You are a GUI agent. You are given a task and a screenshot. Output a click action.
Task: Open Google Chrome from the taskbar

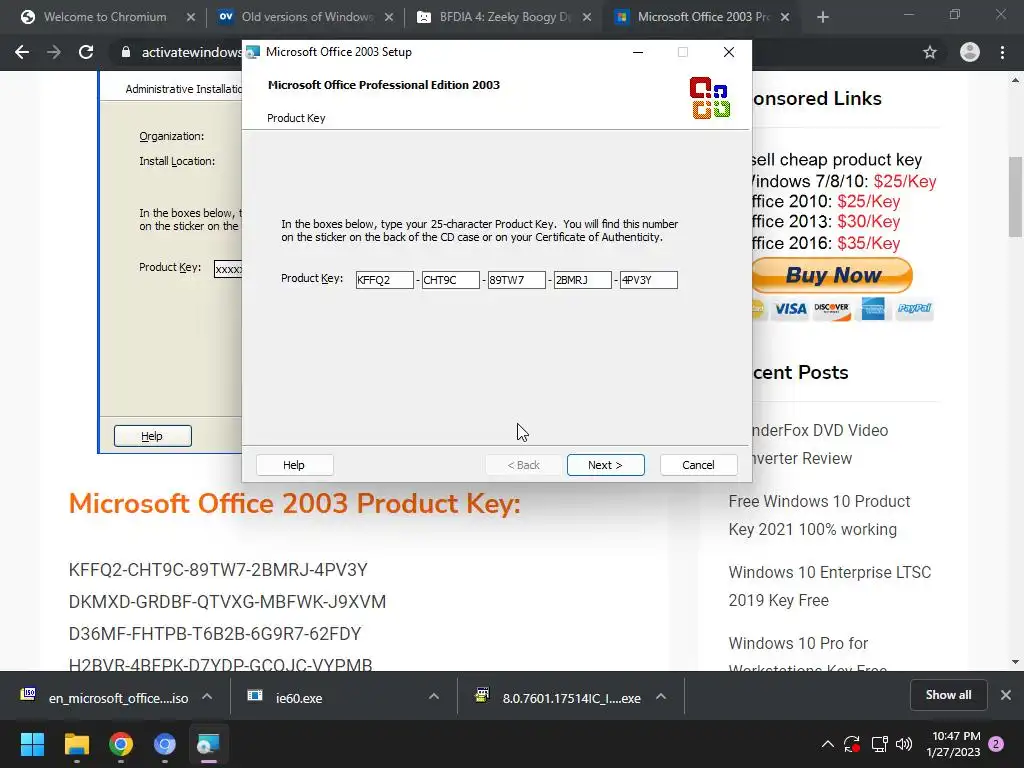tap(121, 744)
